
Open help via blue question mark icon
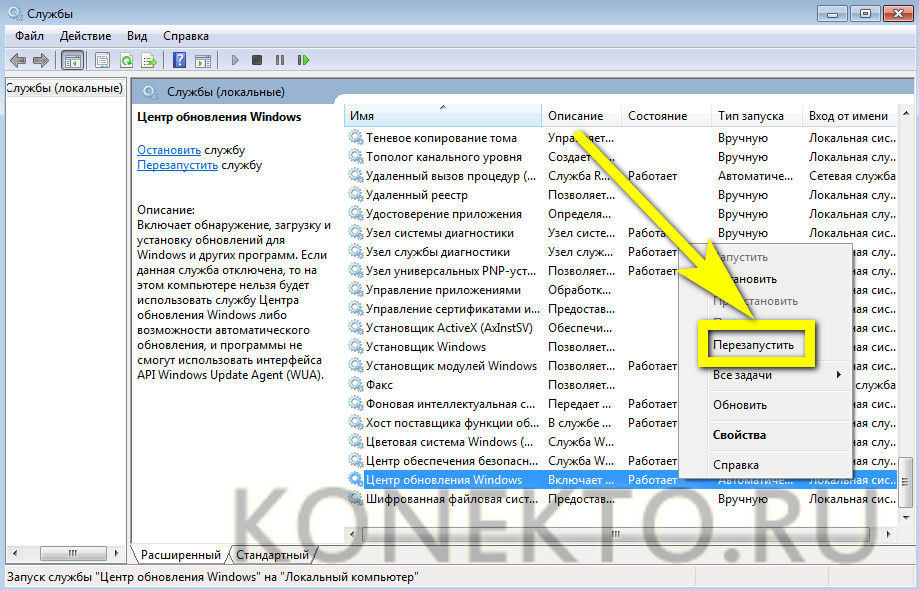pos(180,60)
